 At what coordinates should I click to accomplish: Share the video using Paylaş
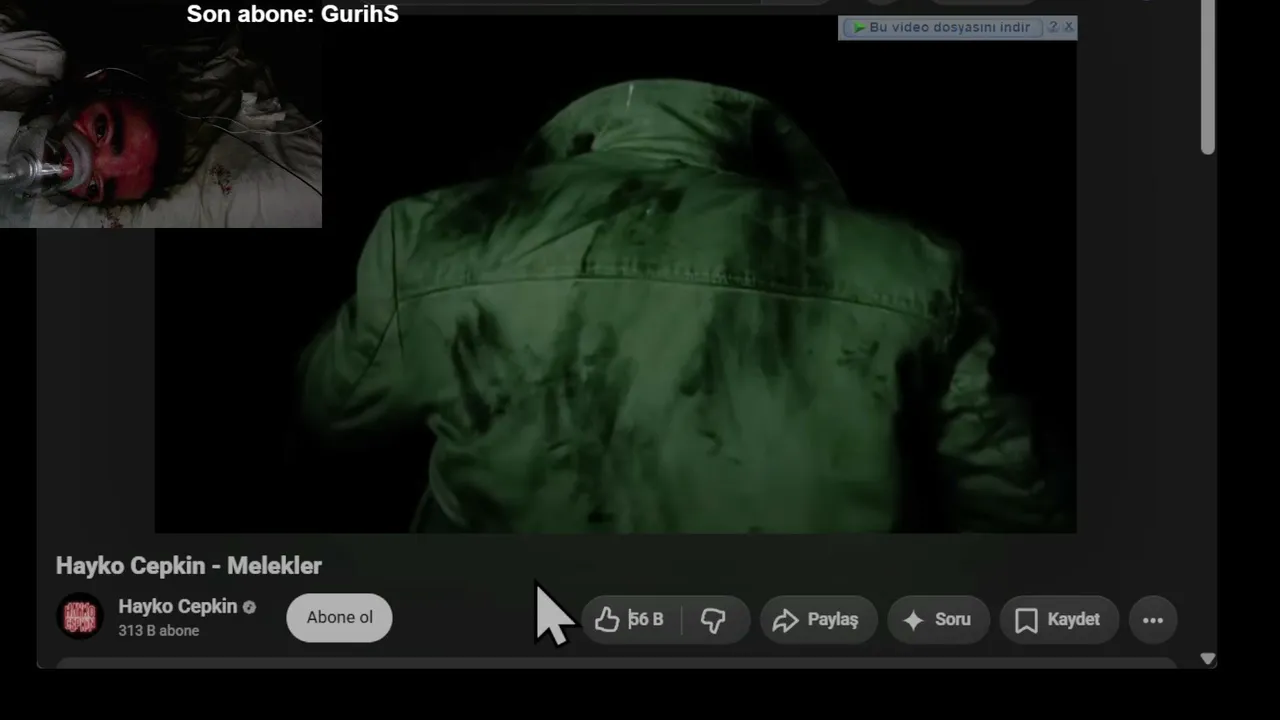click(x=818, y=620)
